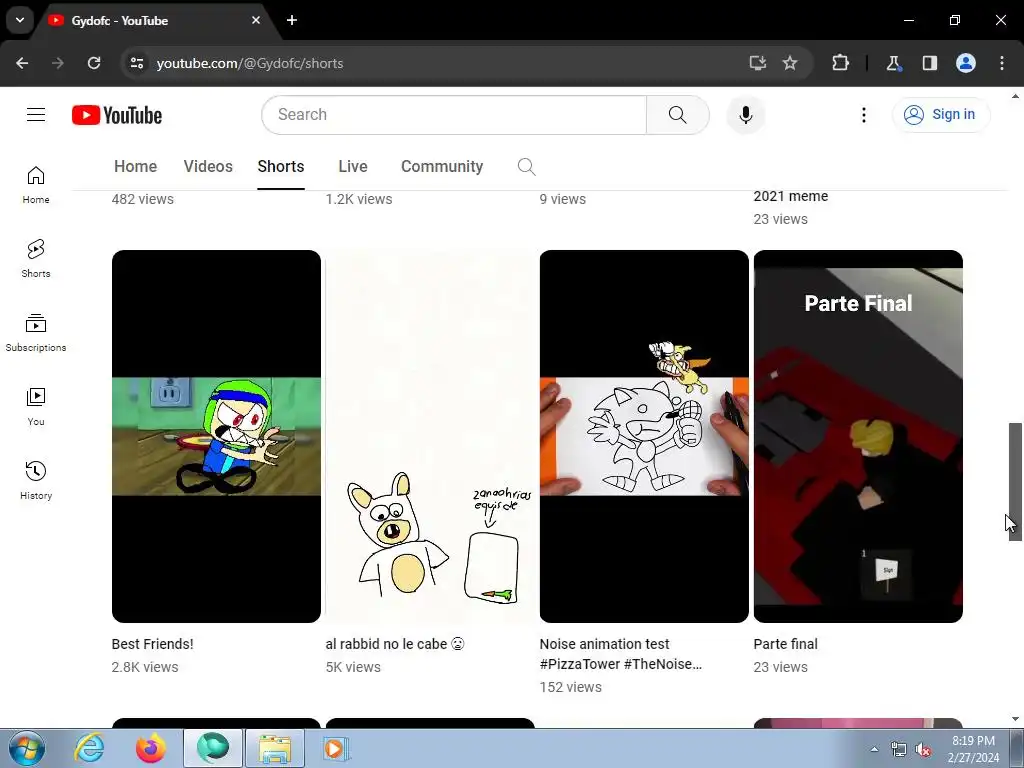Play the Best Friends! short thumbnail
Image resolution: width=1024 pixels, height=768 pixels.
[x=216, y=436]
